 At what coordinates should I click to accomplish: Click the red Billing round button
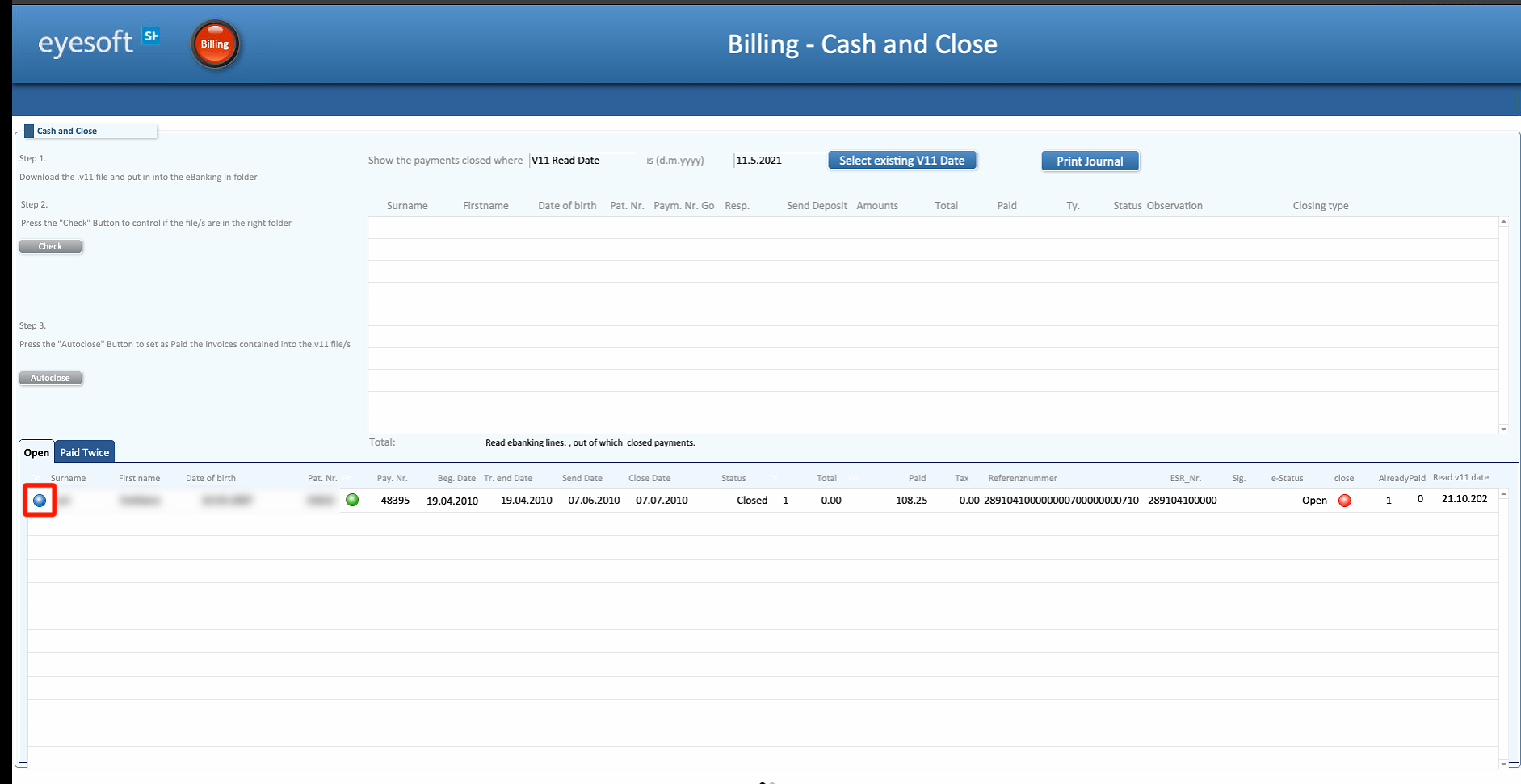click(215, 44)
